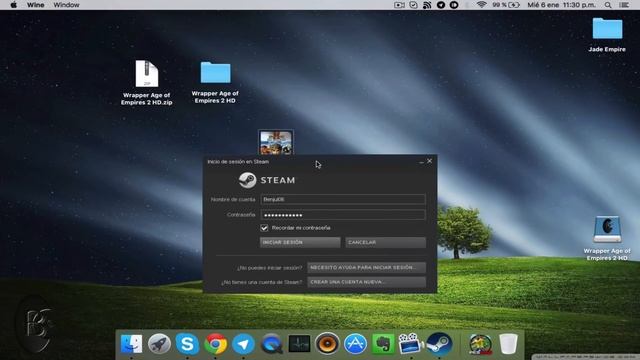The width and height of the screenshot is (640, 360).
Task: Open Spotlight search magnifier
Action: pos(608,5)
